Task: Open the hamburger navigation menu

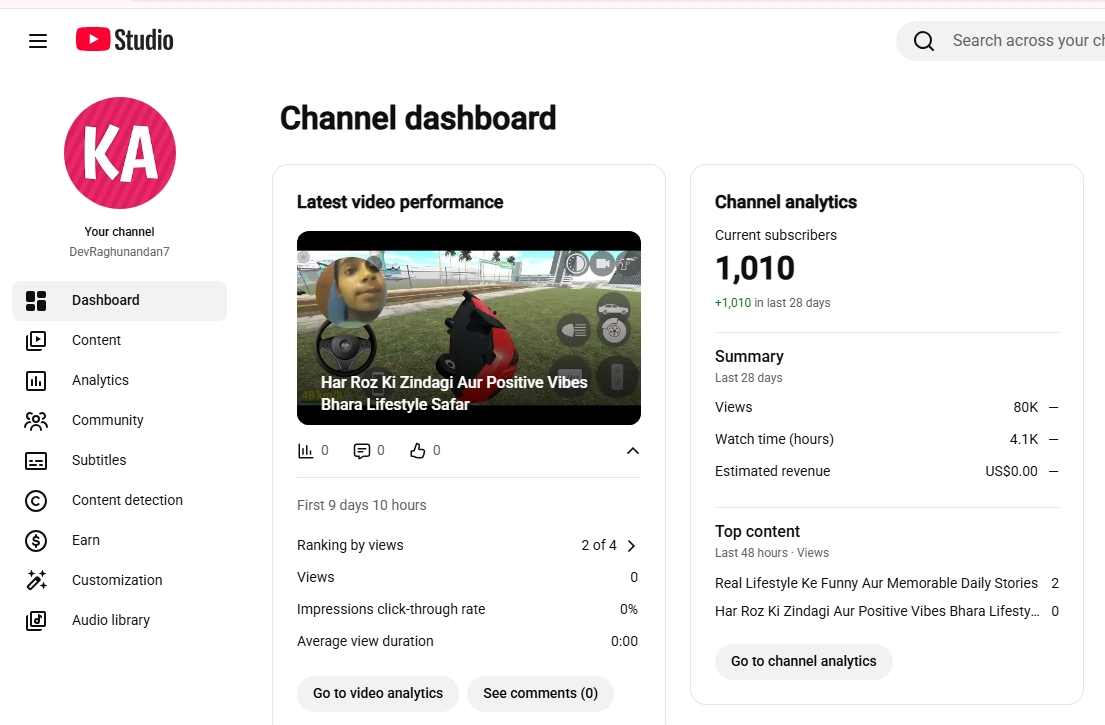Action: (x=38, y=41)
